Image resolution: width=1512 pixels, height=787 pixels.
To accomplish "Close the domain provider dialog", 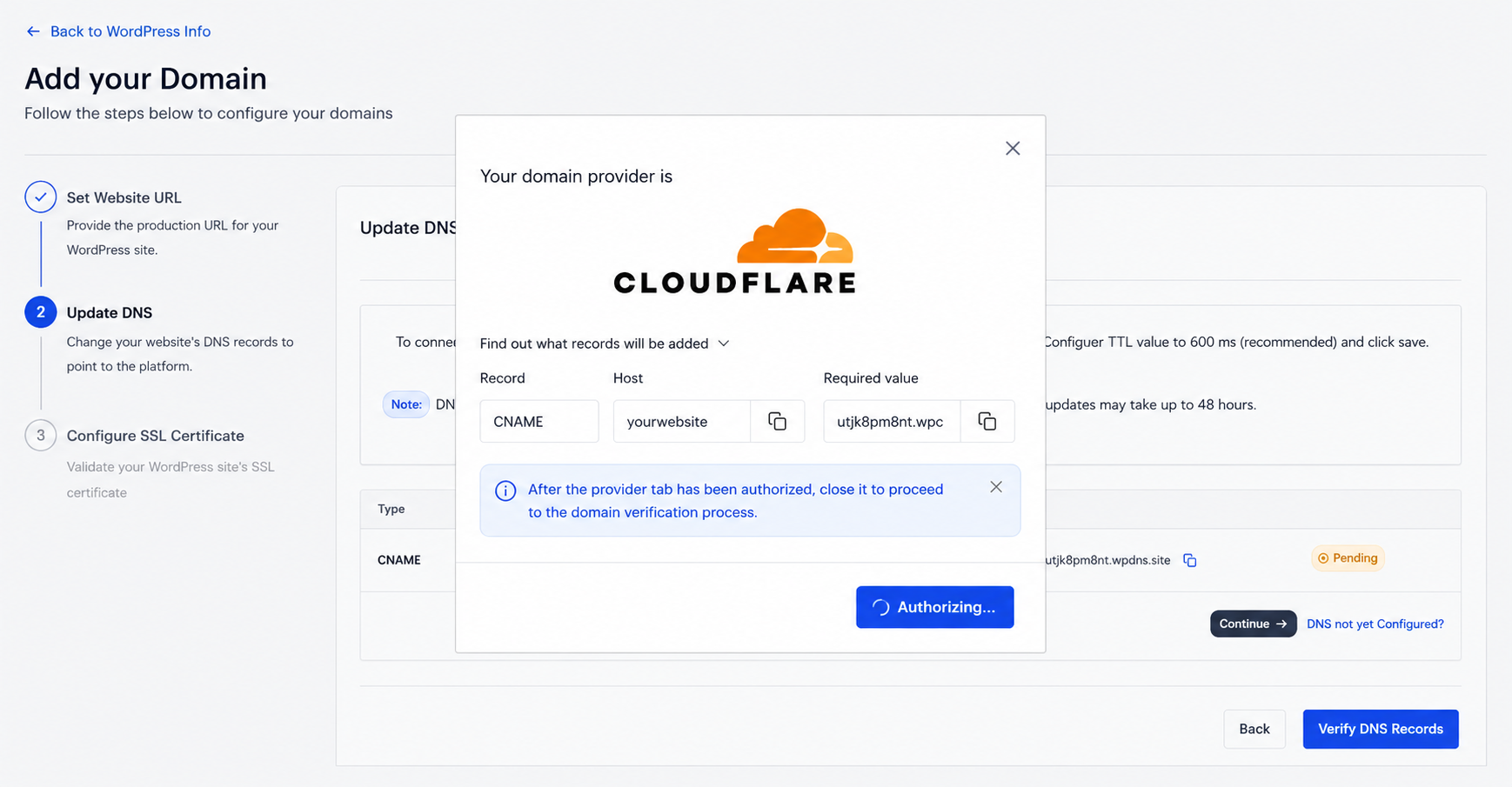I will 1013,149.
